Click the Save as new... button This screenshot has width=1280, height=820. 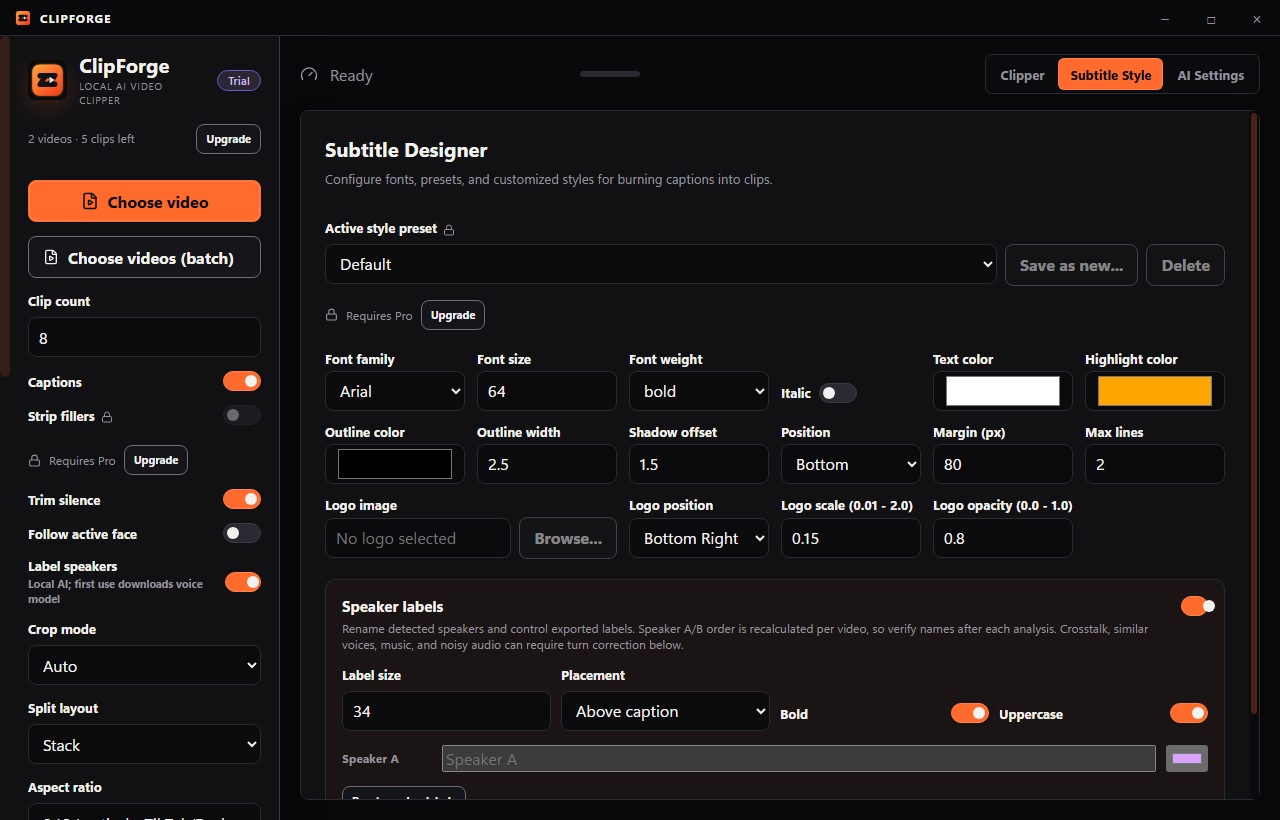(x=1071, y=265)
